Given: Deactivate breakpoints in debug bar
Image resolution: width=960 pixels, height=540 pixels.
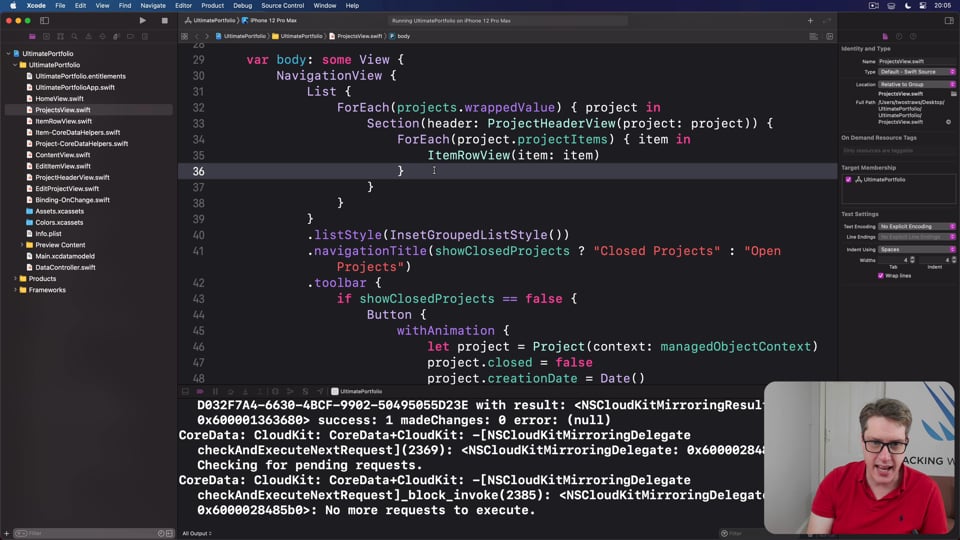Looking at the screenshot, I should point(200,391).
